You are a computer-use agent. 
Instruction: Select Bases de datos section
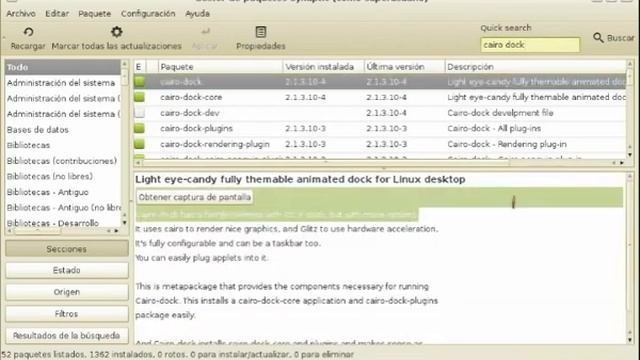pyautogui.click(x=63, y=130)
